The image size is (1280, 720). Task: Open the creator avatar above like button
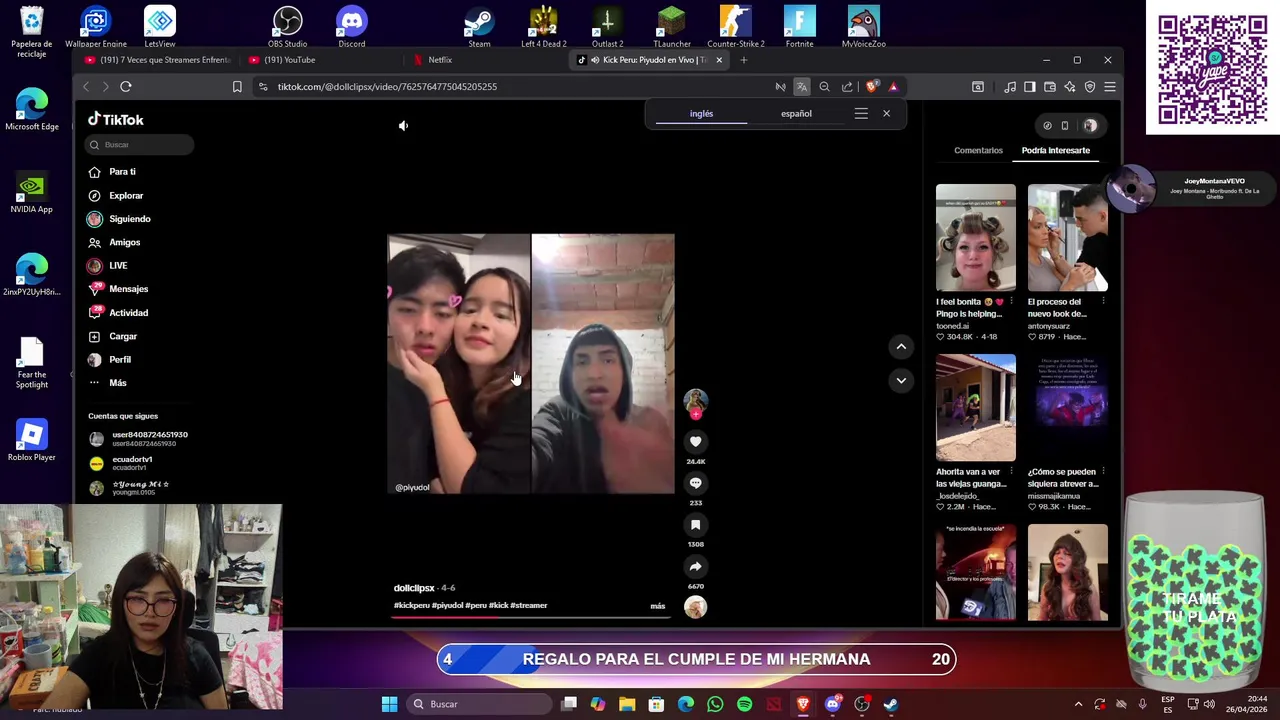695,401
